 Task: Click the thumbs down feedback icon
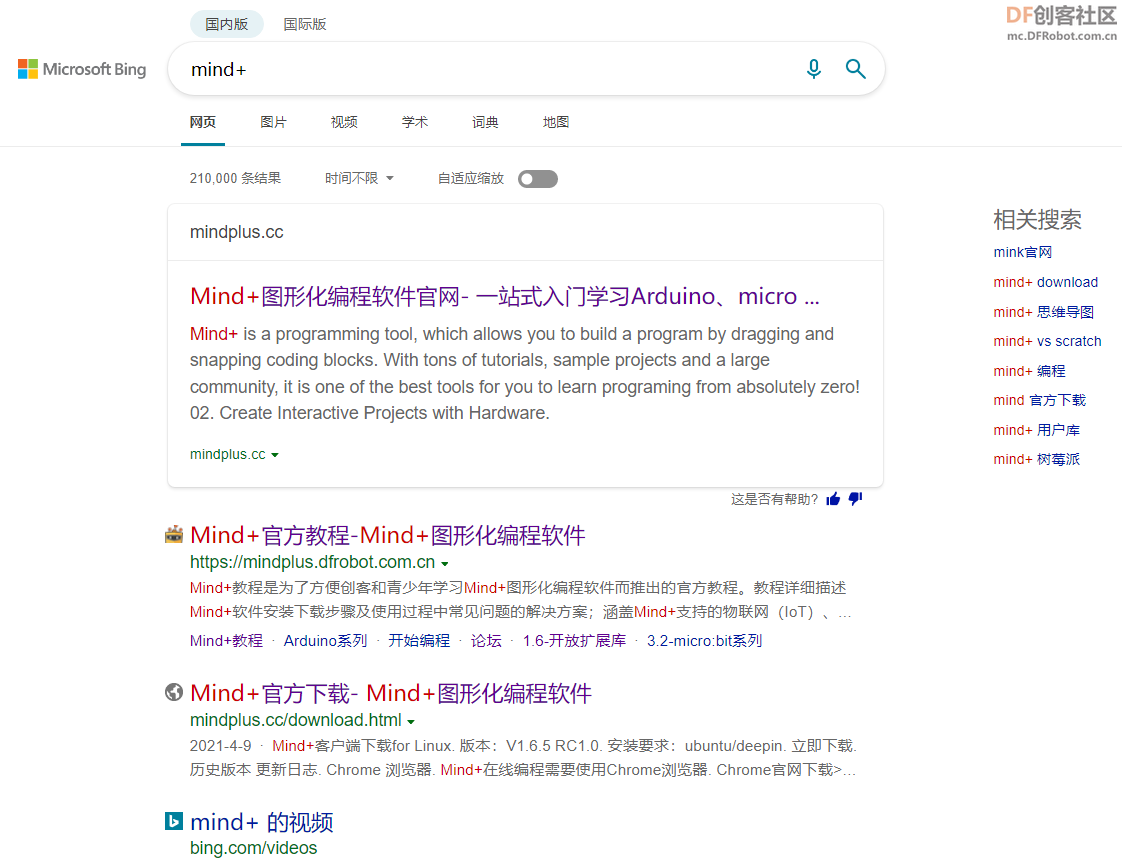coord(855,499)
